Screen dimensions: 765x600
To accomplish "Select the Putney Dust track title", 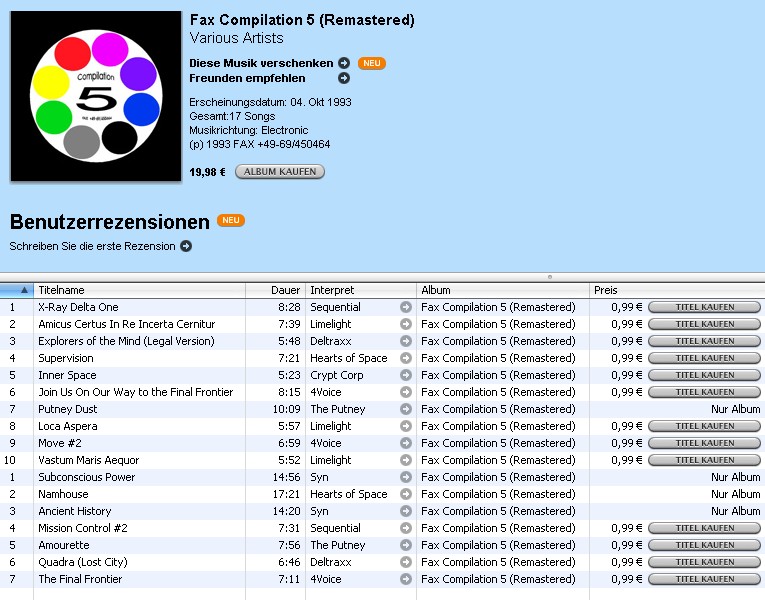I will (68, 409).
